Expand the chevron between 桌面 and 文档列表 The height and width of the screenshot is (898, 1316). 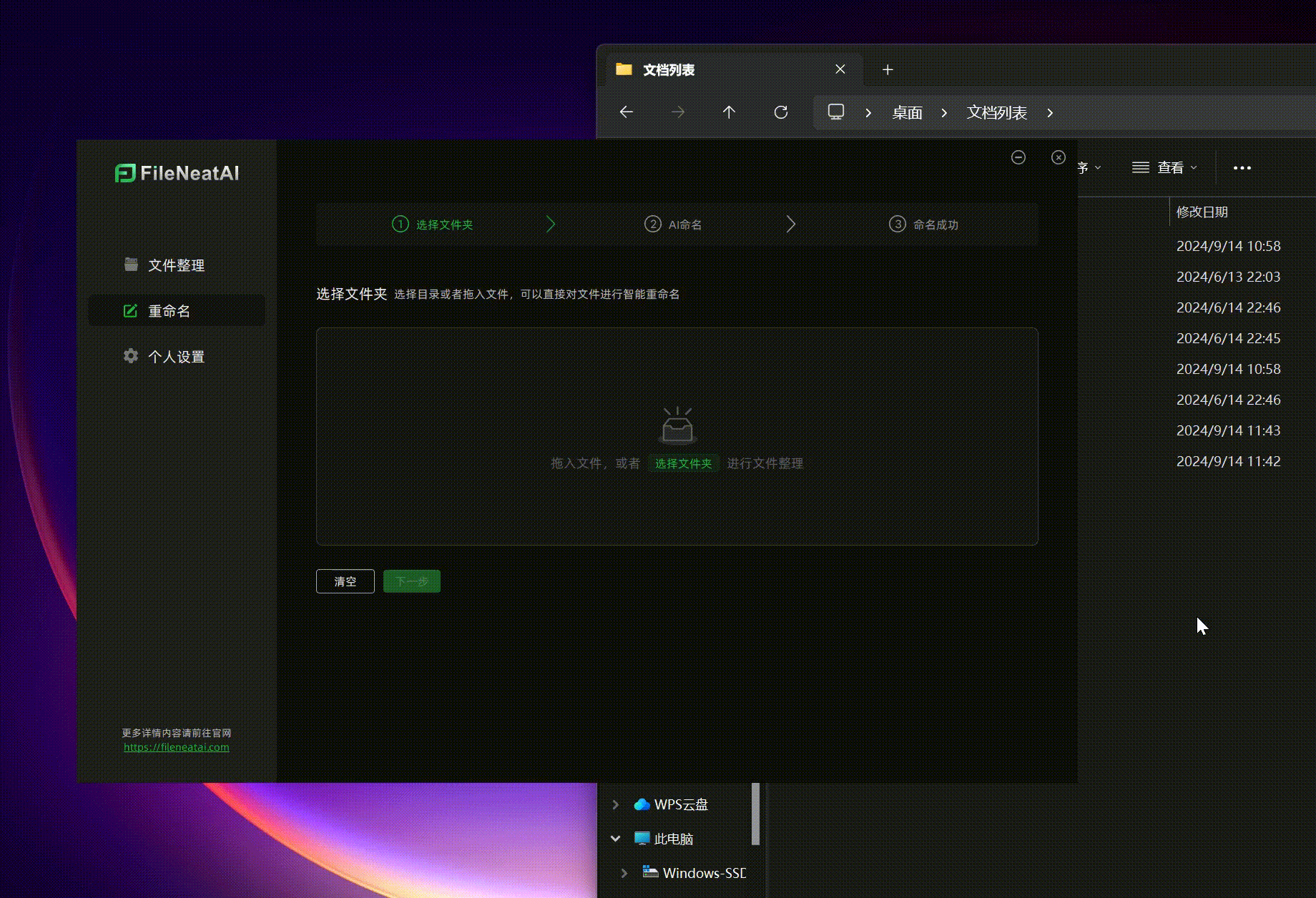pyautogui.click(x=944, y=113)
